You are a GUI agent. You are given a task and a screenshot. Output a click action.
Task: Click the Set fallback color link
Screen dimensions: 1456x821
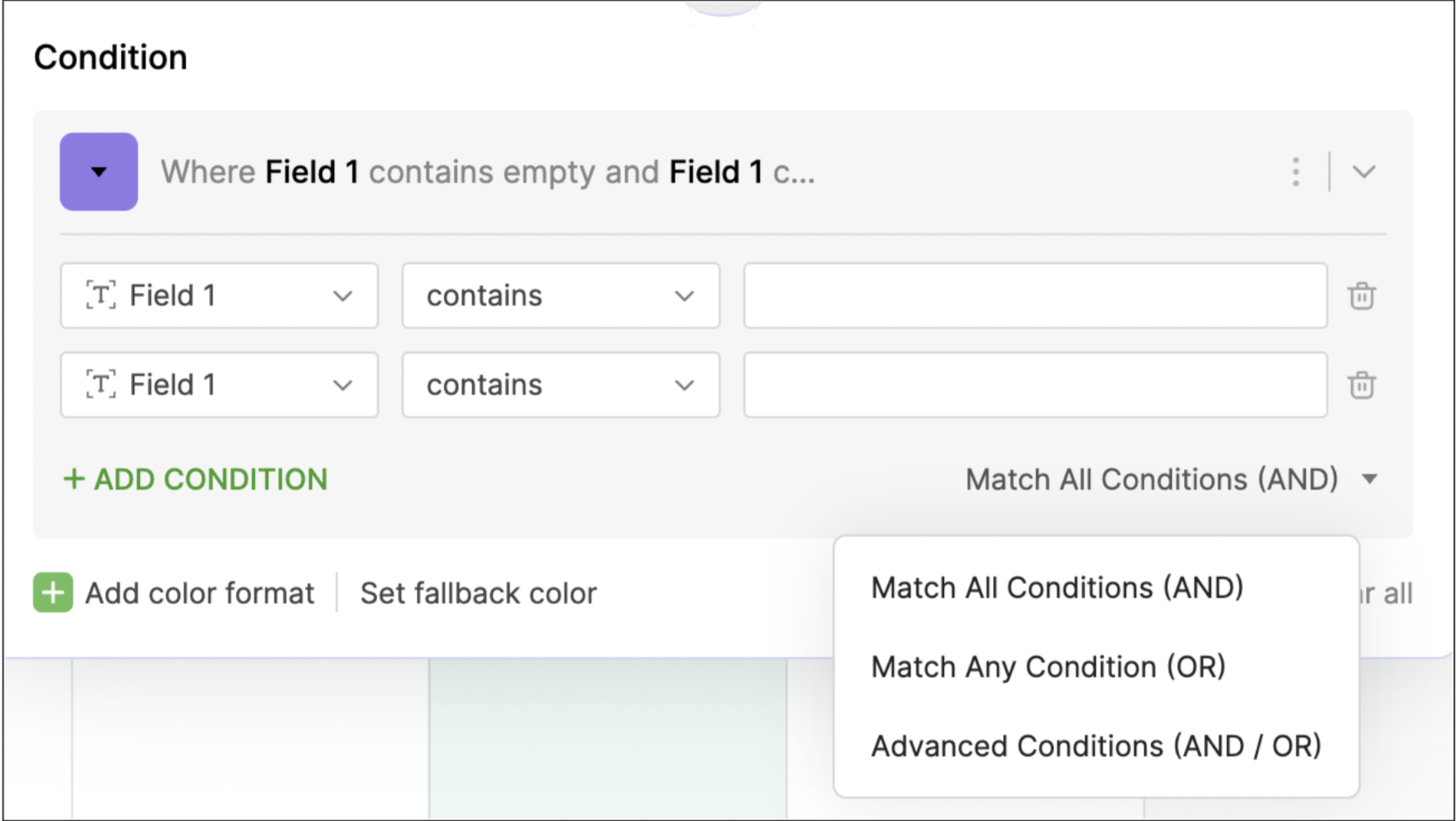click(479, 593)
